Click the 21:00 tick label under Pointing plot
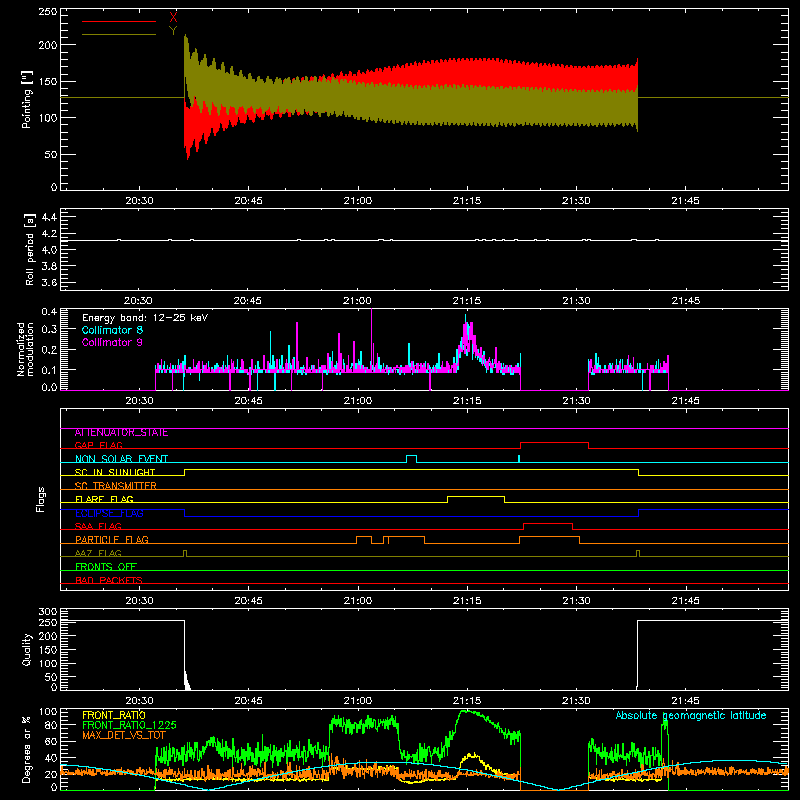Screen dimensions: 800x800 (358, 201)
